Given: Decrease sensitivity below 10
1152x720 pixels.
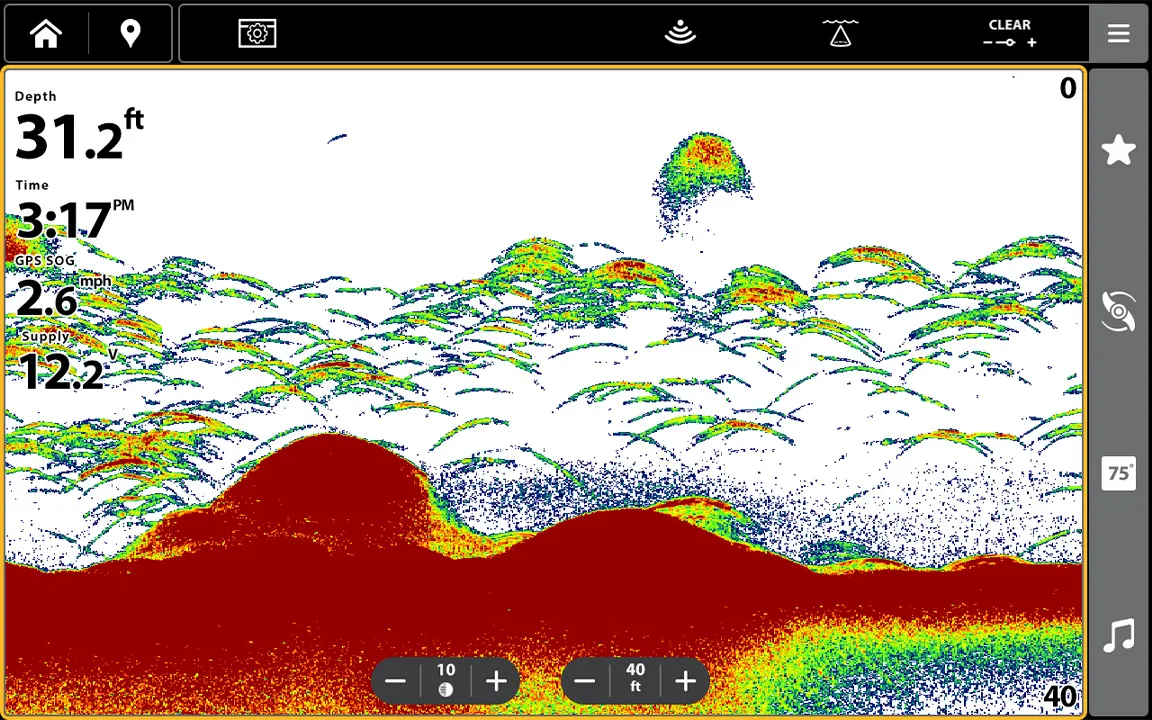Looking at the screenshot, I should 395,681.
